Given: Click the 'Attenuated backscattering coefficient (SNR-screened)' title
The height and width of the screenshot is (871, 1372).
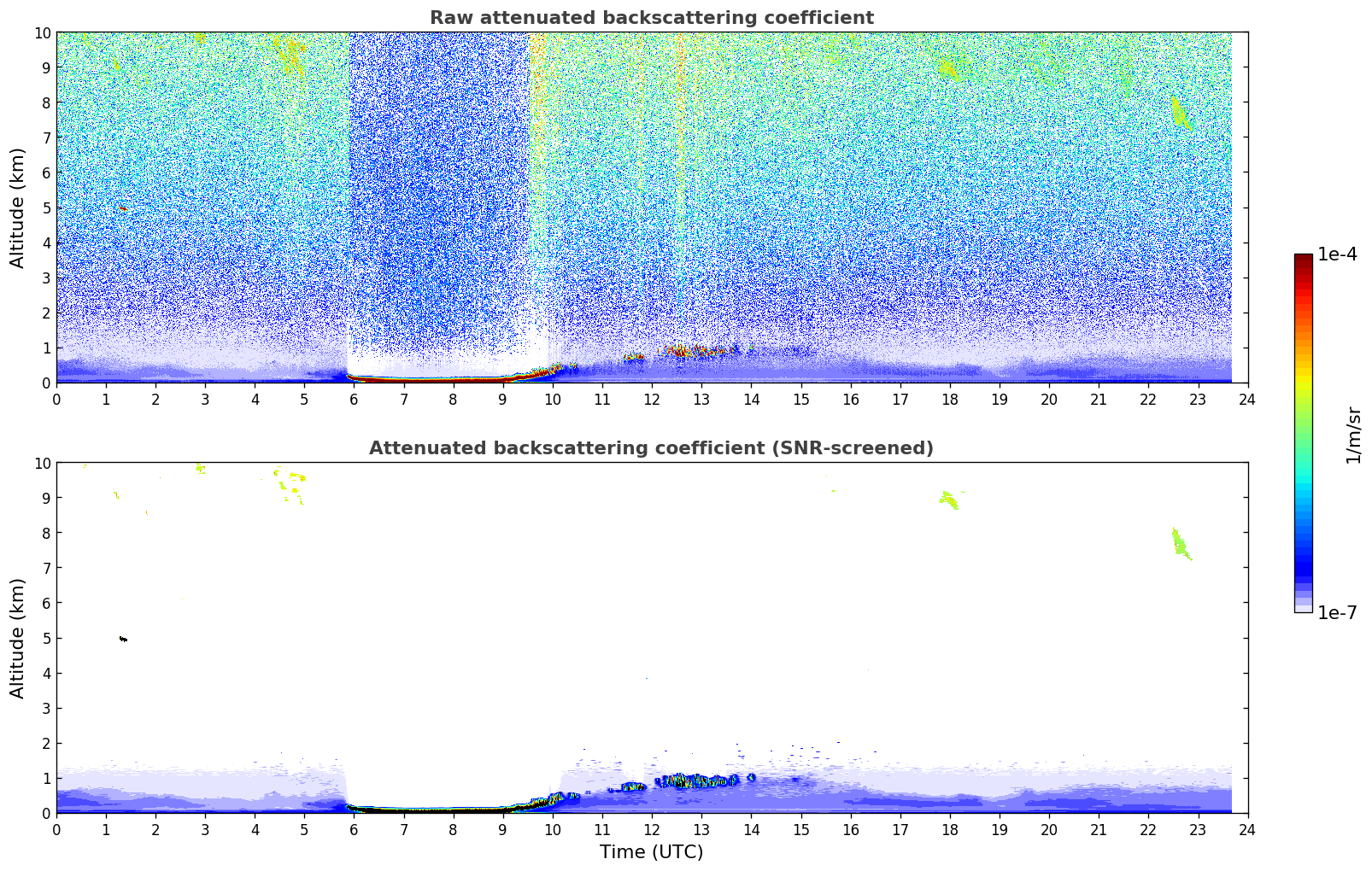Looking at the screenshot, I should (651, 448).
